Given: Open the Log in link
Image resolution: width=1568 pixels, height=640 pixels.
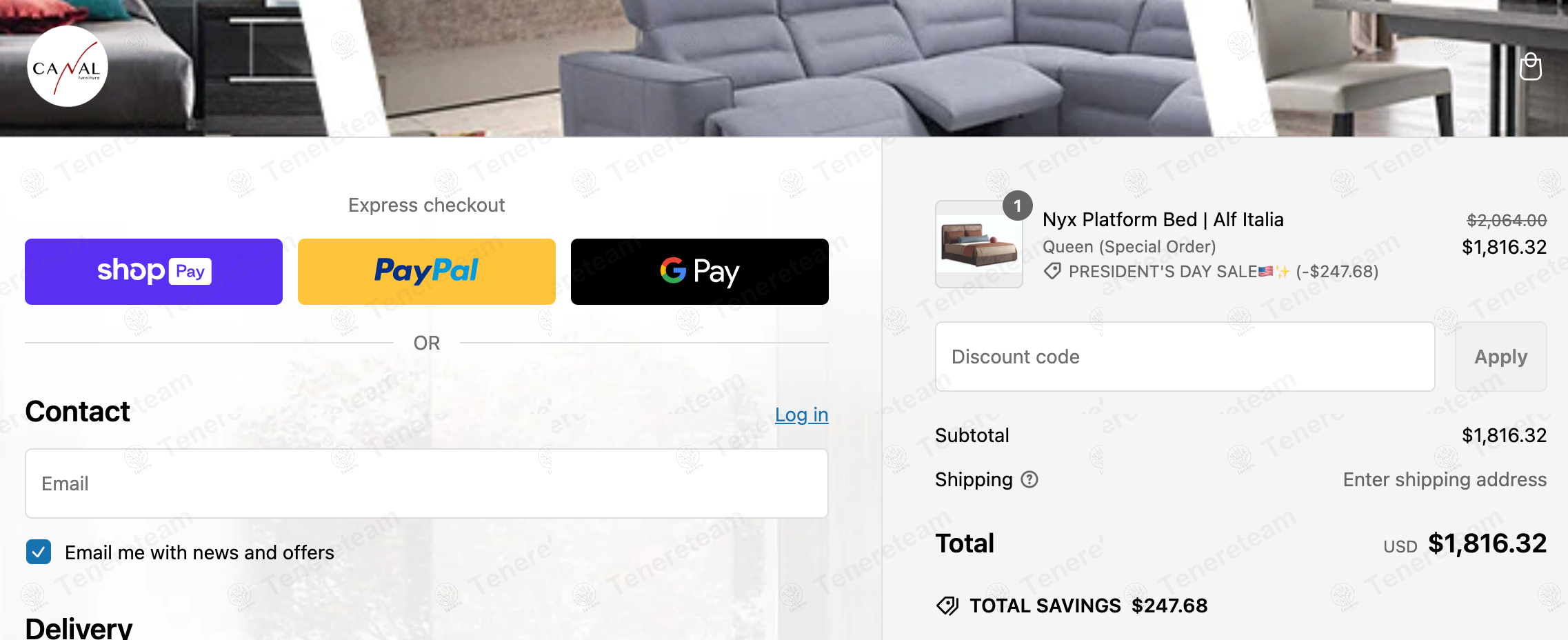Looking at the screenshot, I should (x=801, y=414).
